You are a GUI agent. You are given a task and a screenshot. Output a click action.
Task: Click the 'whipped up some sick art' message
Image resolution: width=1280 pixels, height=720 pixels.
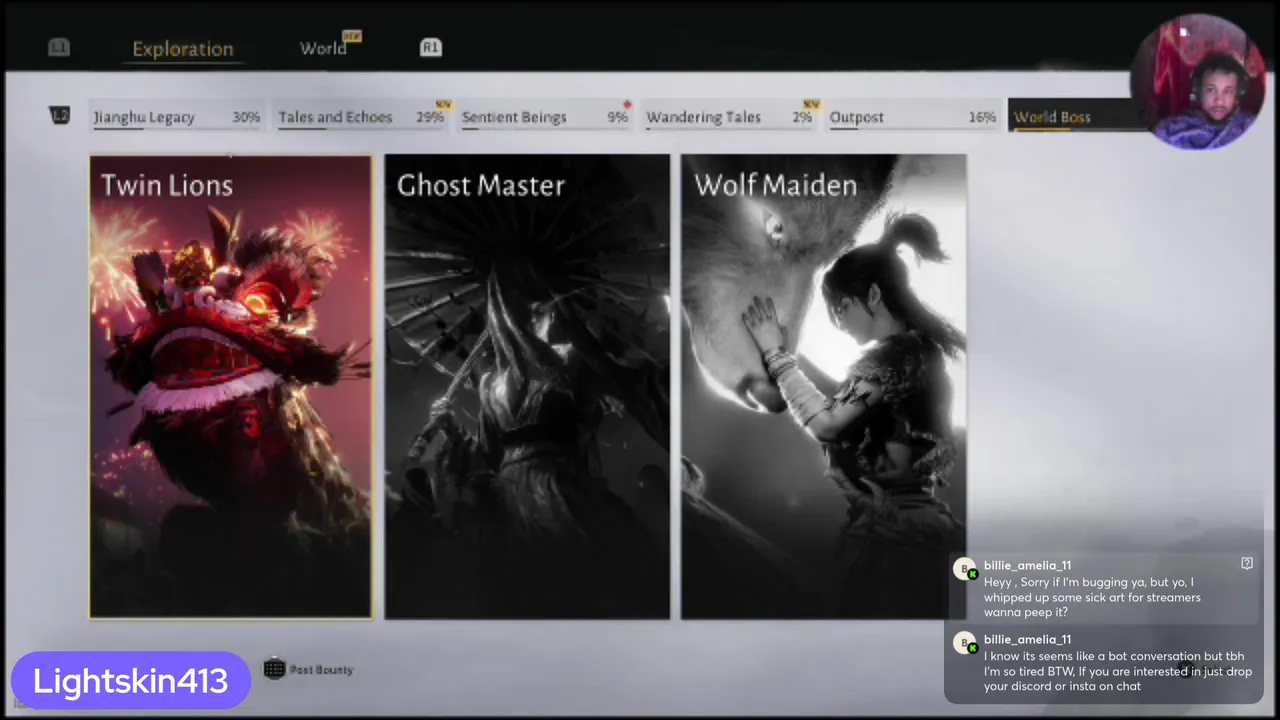coord(1092,597)
